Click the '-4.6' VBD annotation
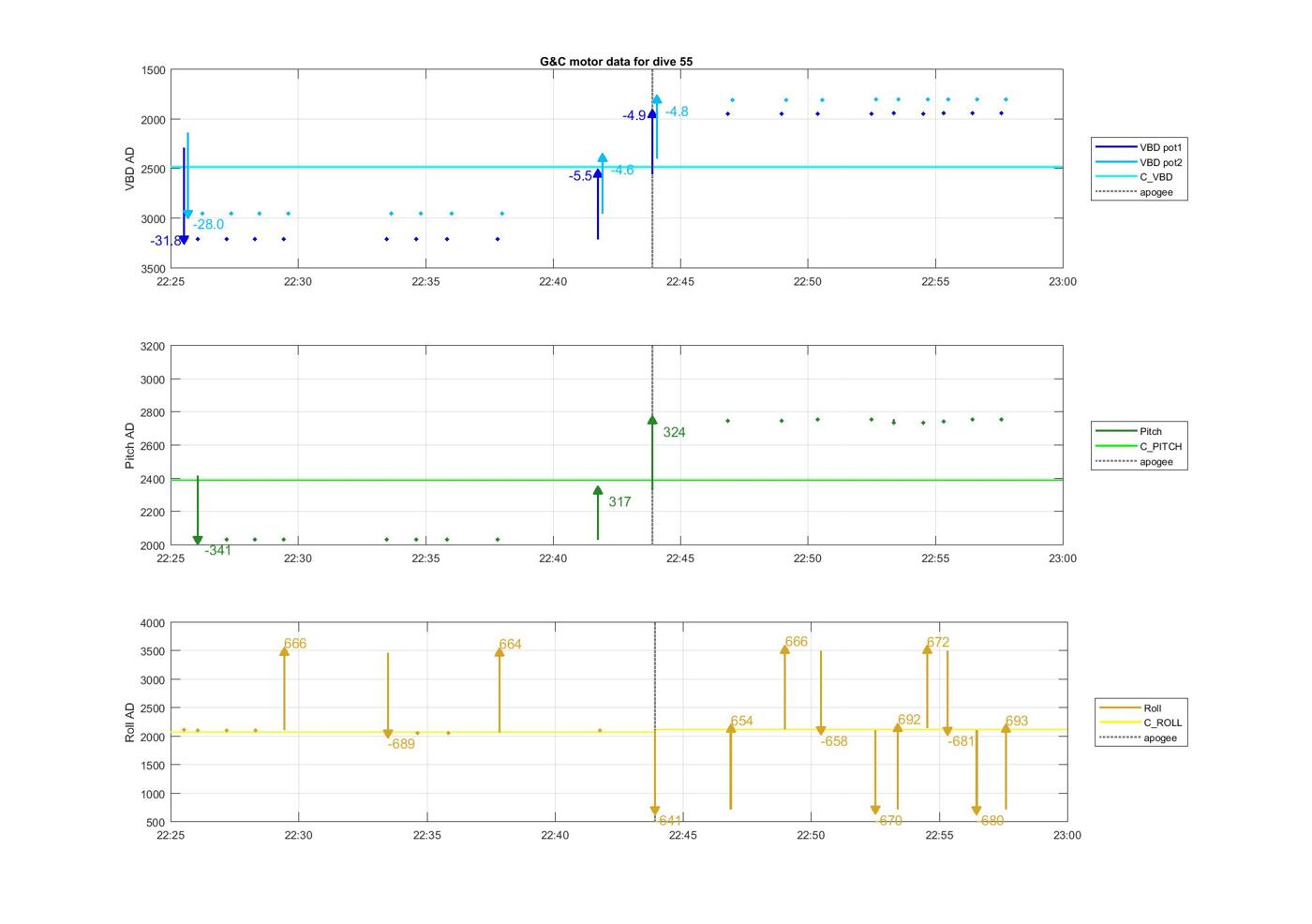 [622, 171]
